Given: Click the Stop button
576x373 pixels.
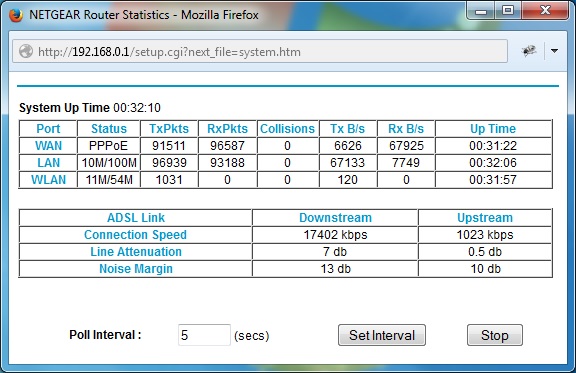Looking at the screenshot, I should (x=494, y=335).
